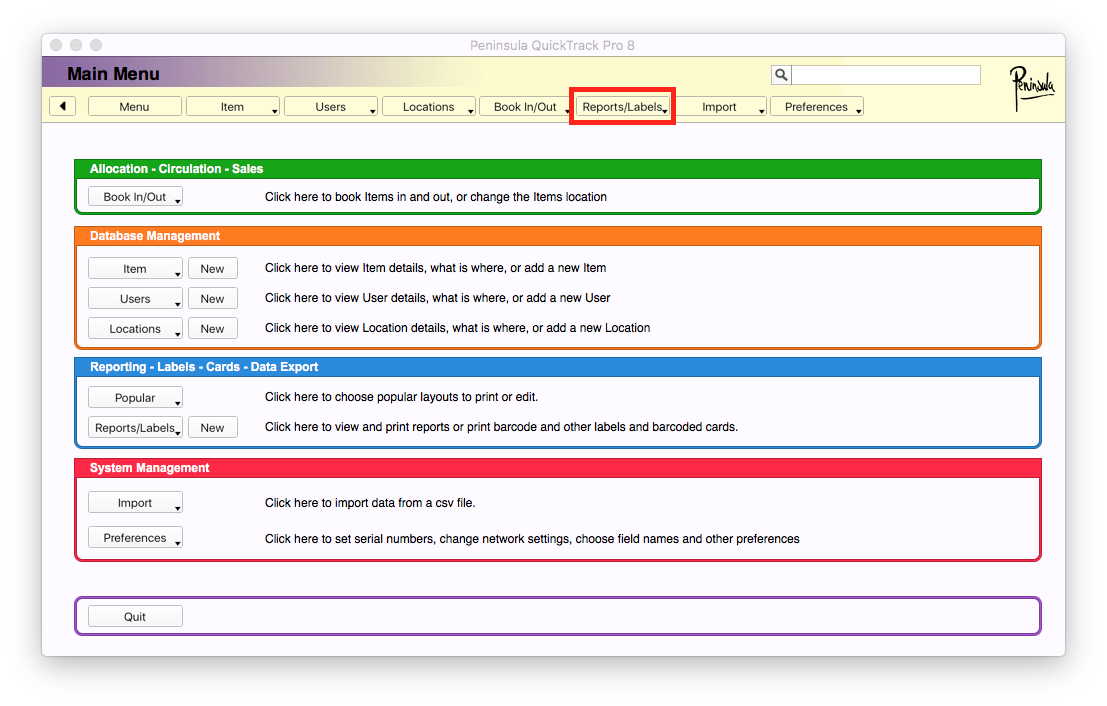Click the description about setting serial numbers
This screenshot has width=1107, height=706.
(532, 539)
